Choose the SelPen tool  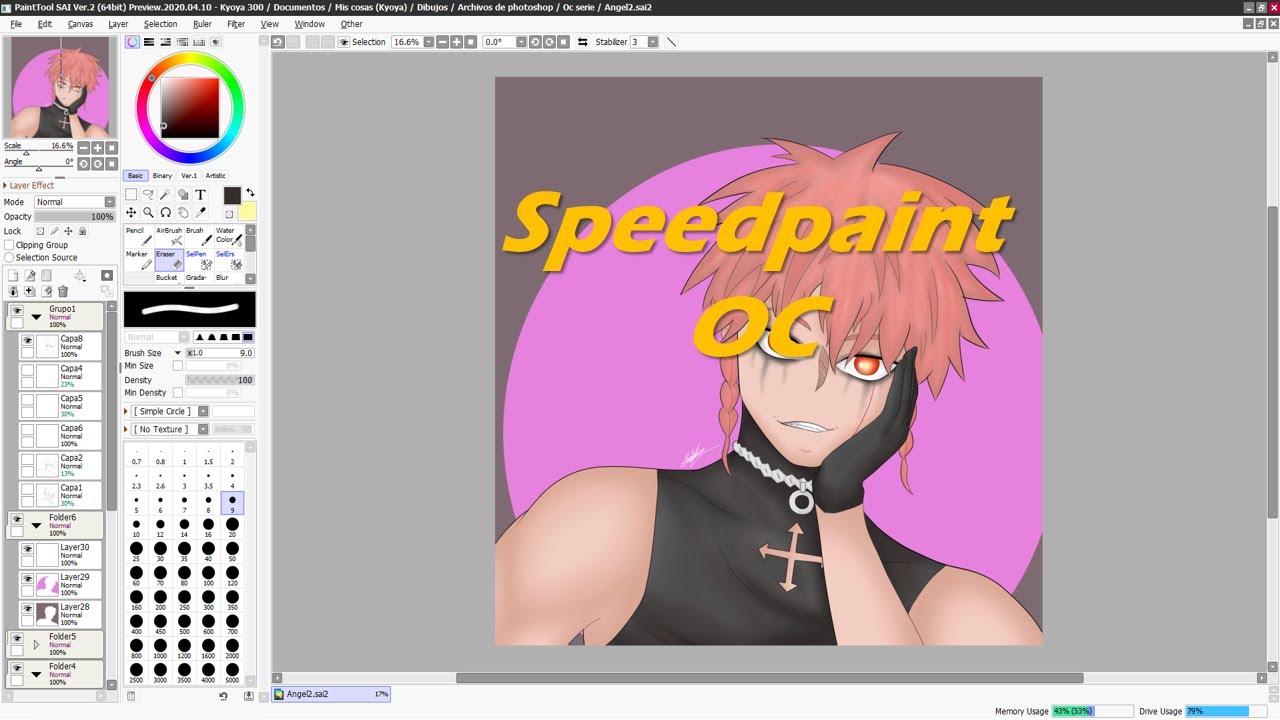coord(199,260)
